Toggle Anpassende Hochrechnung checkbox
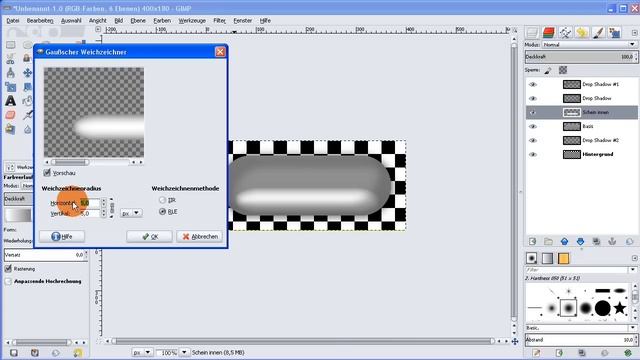Image resolution: width=640 pixels, height=360 pixels. (x=8, y=281)
